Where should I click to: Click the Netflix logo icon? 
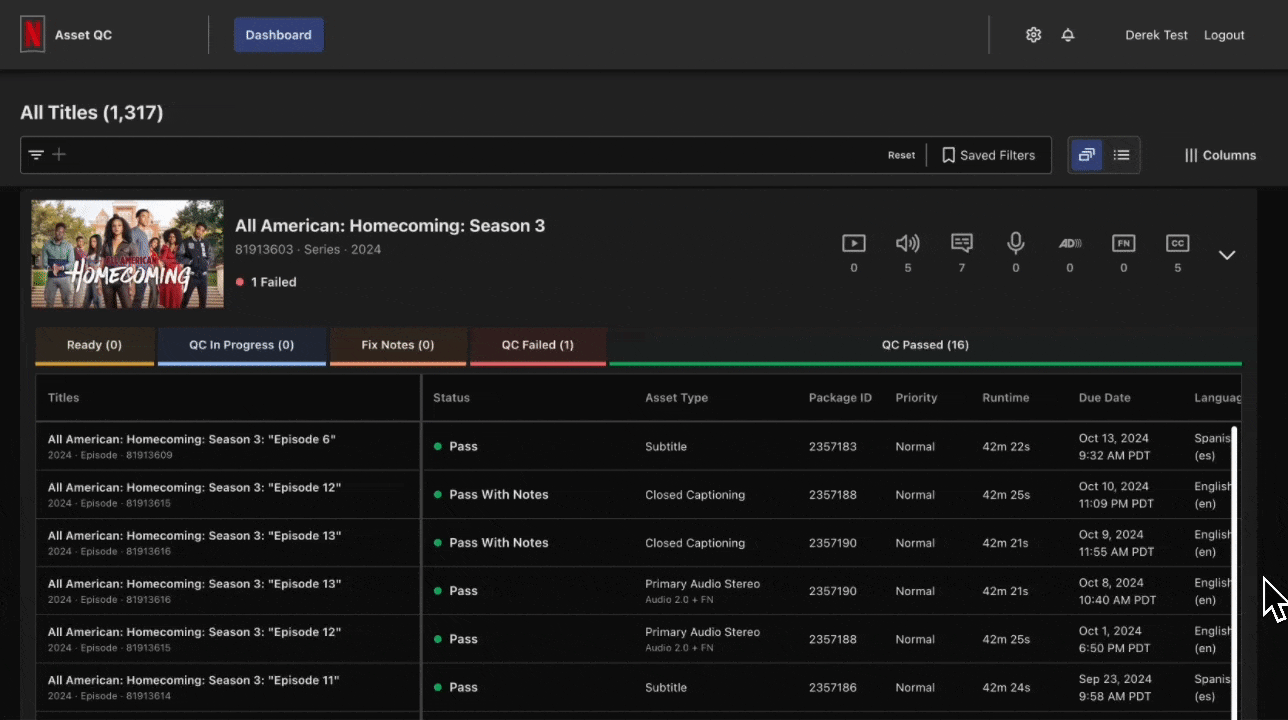coord(33,35)
